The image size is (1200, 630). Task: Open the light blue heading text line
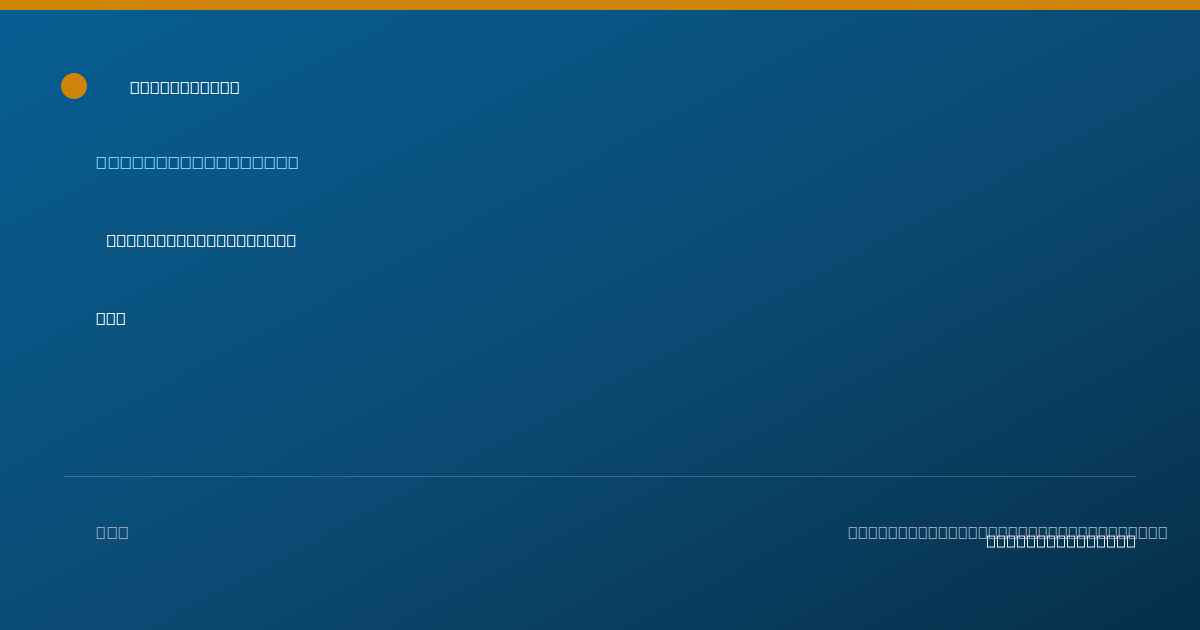tap(197, 162)
